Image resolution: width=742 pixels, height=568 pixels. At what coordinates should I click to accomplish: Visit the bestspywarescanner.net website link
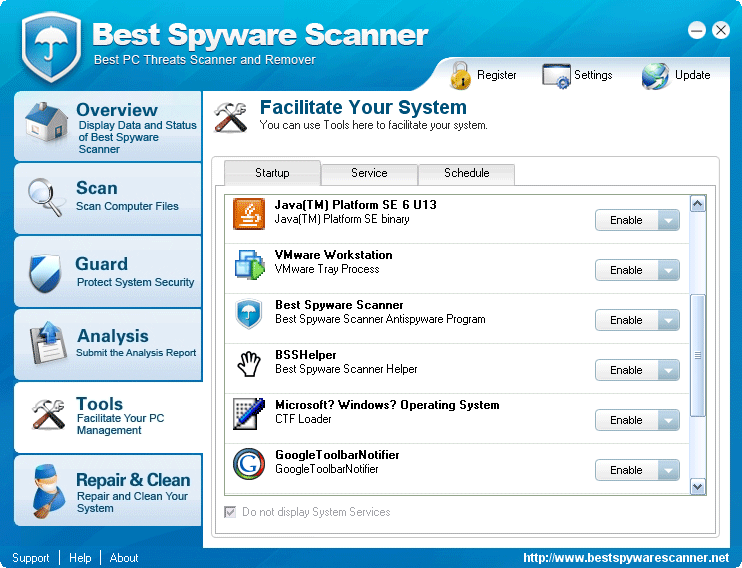point(626,558)
